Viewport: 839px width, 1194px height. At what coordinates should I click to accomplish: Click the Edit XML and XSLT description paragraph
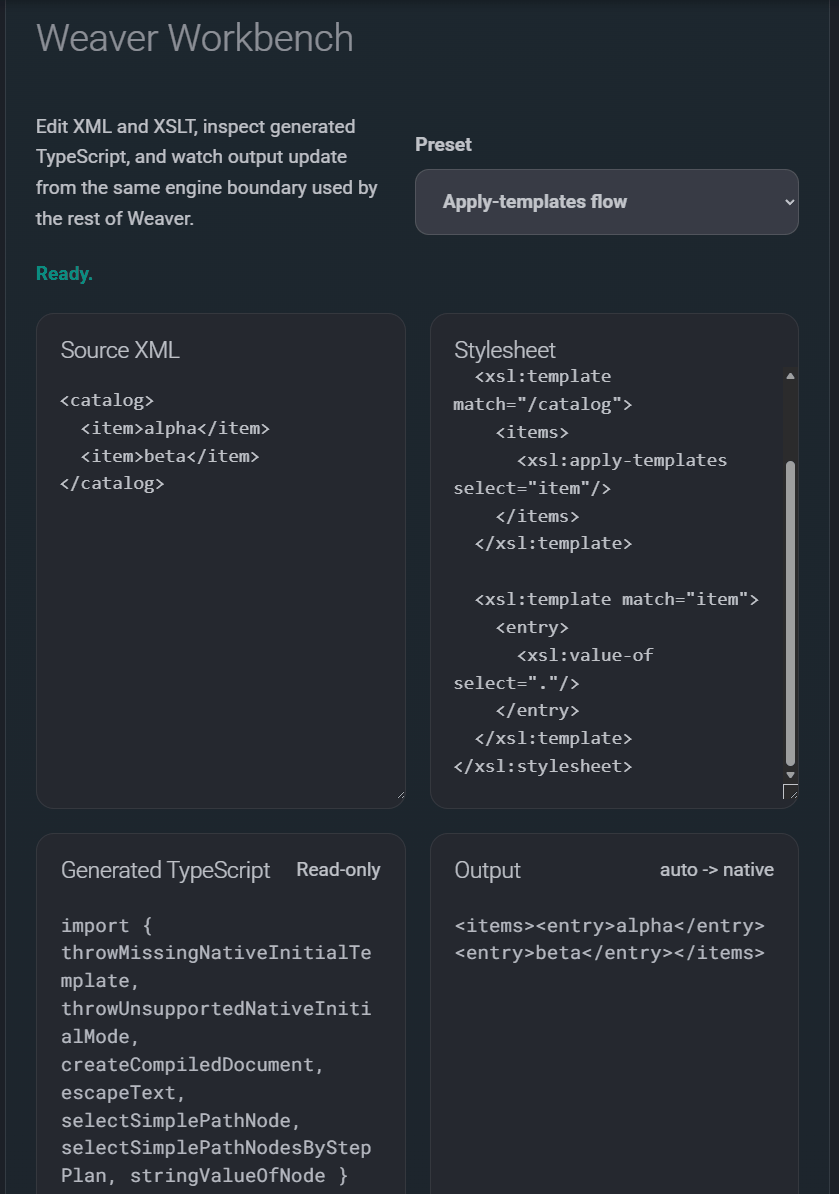point(206,172)
